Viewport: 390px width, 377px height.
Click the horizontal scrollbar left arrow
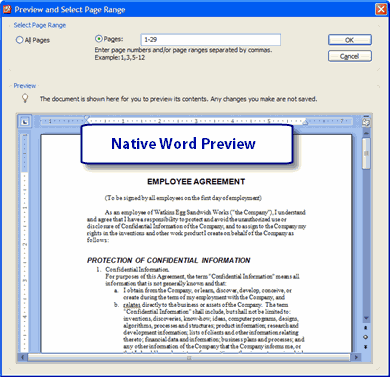tap(23, 357)
